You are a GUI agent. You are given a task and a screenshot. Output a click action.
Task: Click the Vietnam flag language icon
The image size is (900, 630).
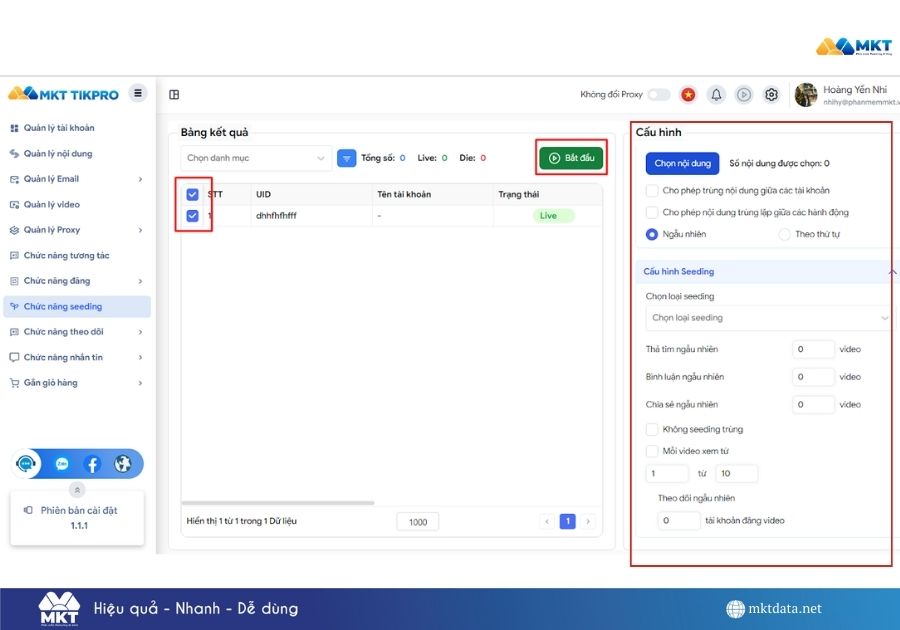coord(688,95)
